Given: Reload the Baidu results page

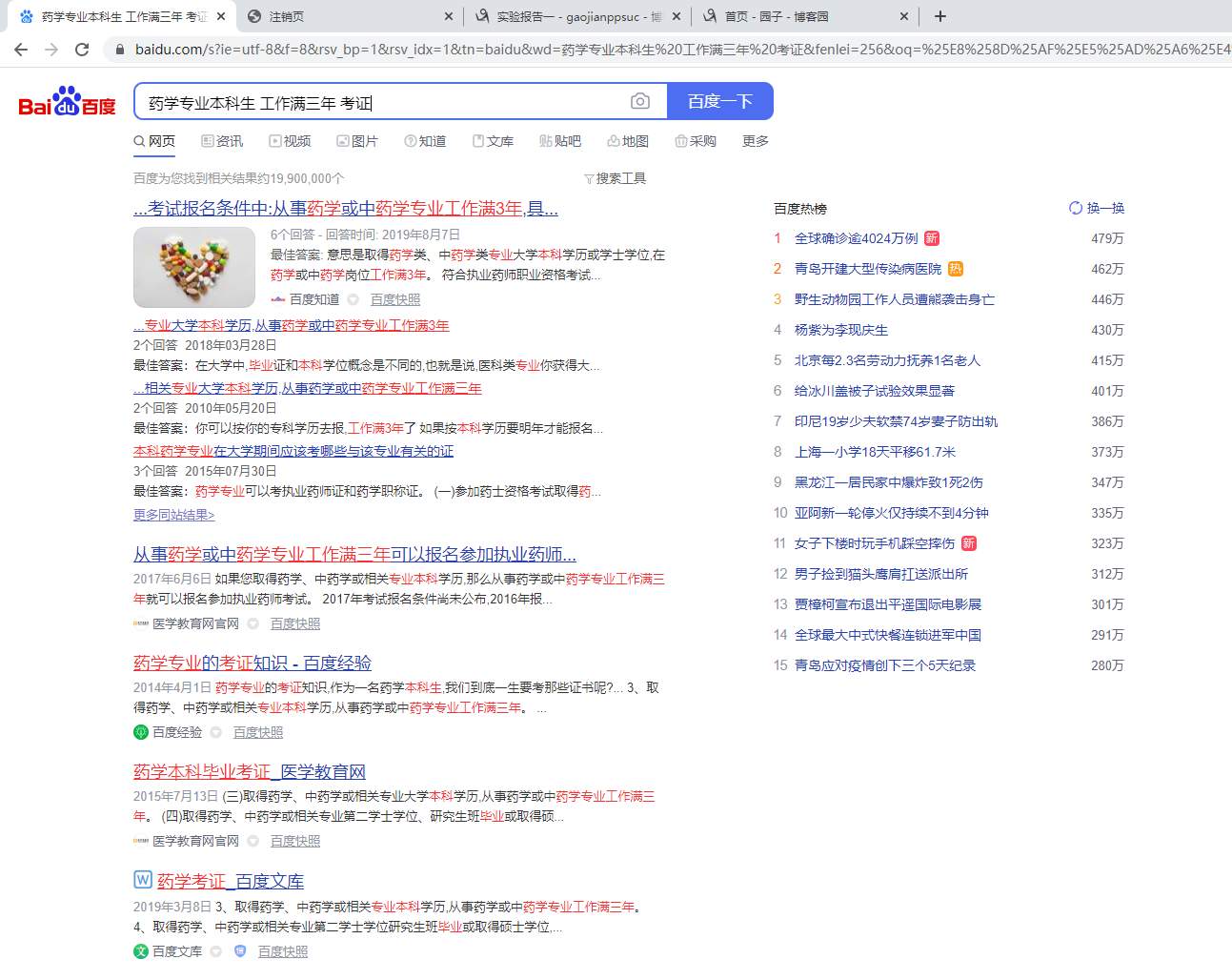Looking at the screenshot, I should coord(82,50).
